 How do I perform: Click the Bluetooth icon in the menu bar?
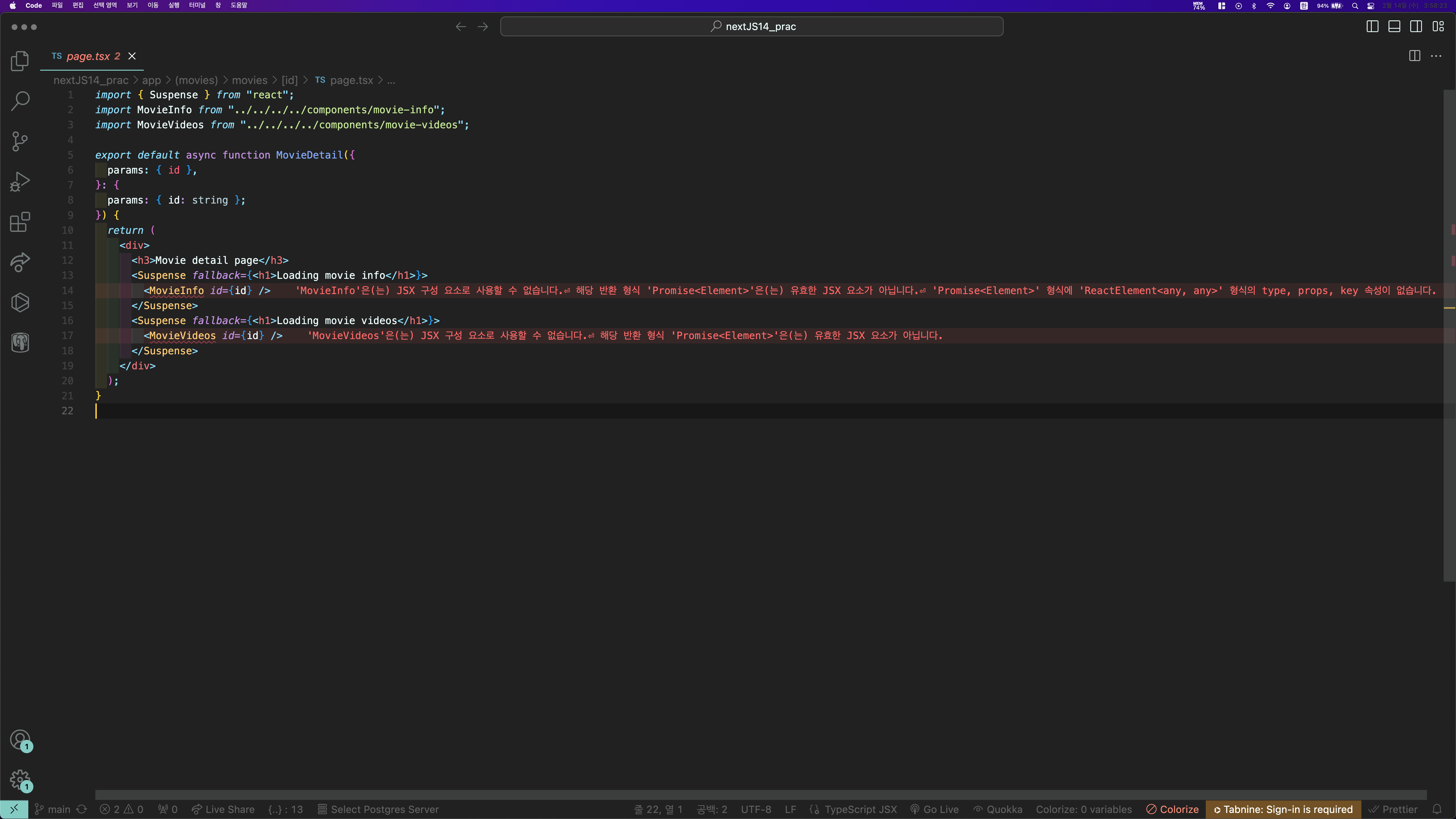coord(1254,6)
